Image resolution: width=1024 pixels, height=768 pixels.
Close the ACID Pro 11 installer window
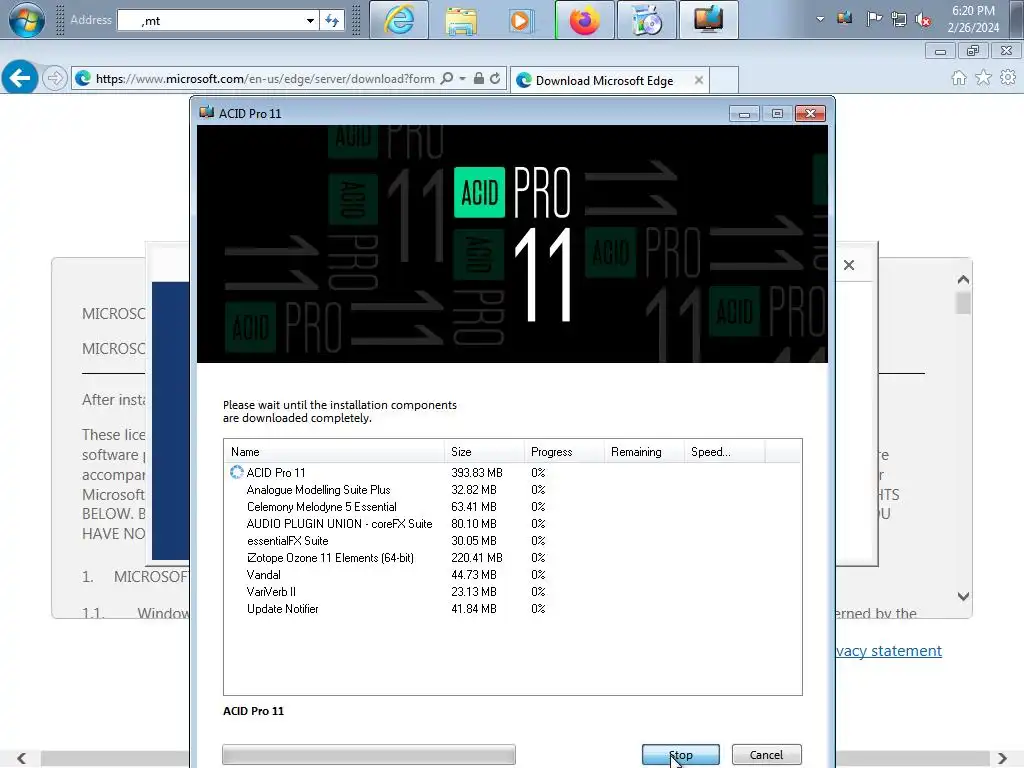[810, 114]
